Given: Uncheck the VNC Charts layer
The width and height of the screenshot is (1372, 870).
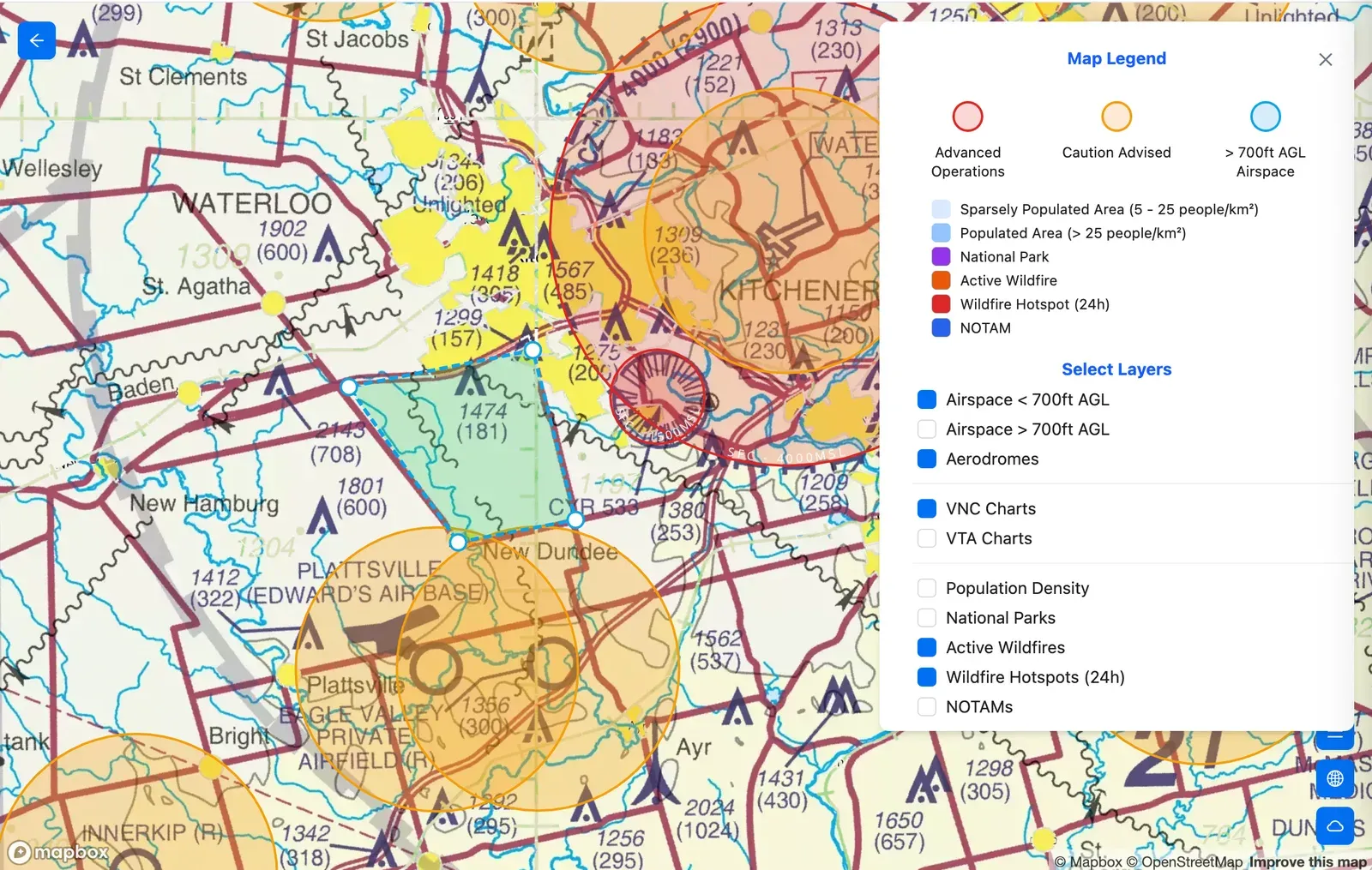Looking at the screenshot, I should pyautogui.click(x=927, y=508).
